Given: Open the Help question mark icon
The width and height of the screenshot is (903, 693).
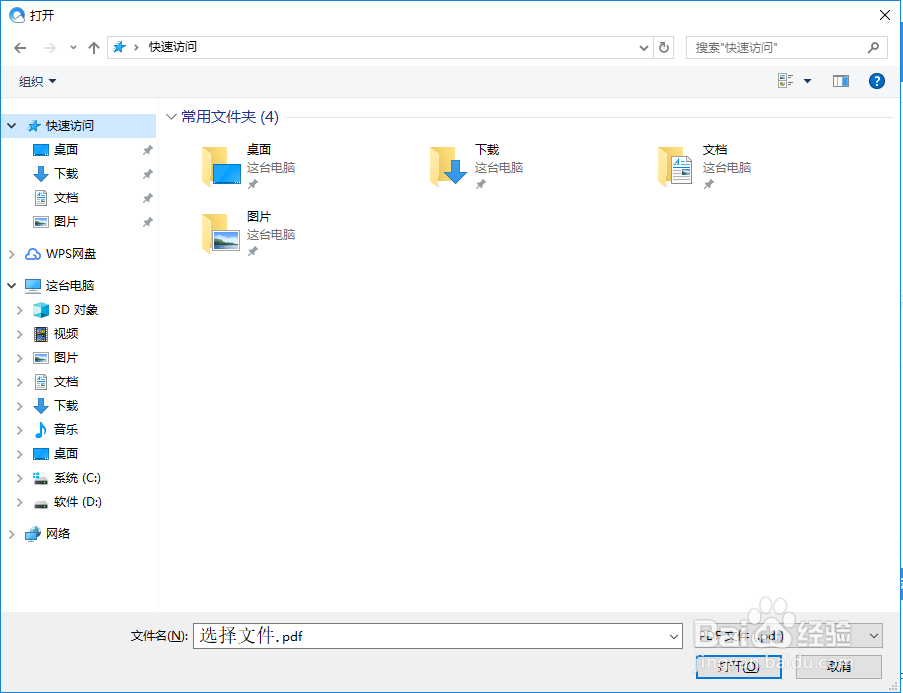Looking at the screenshot, I should pos(877,80).
